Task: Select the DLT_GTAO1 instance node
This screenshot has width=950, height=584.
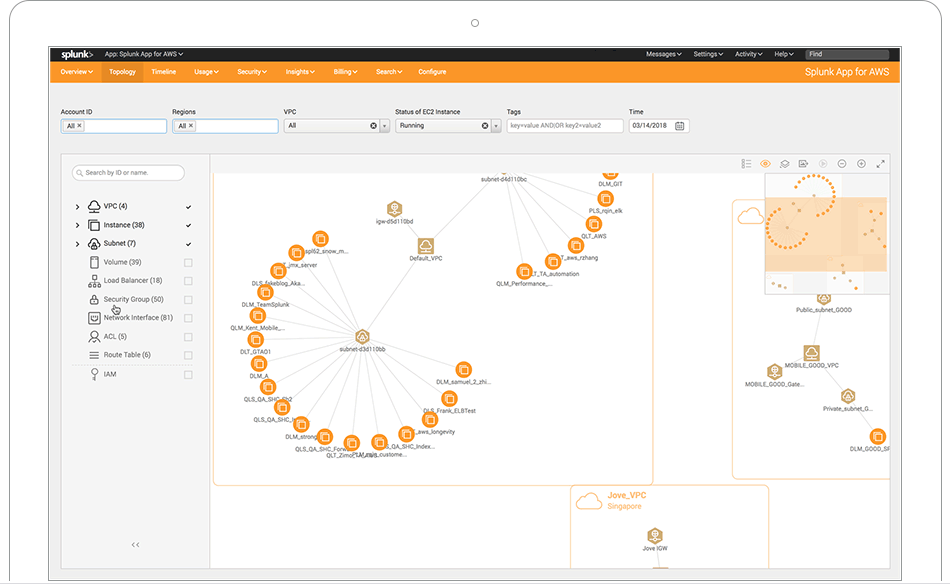Action: (256, 339)
